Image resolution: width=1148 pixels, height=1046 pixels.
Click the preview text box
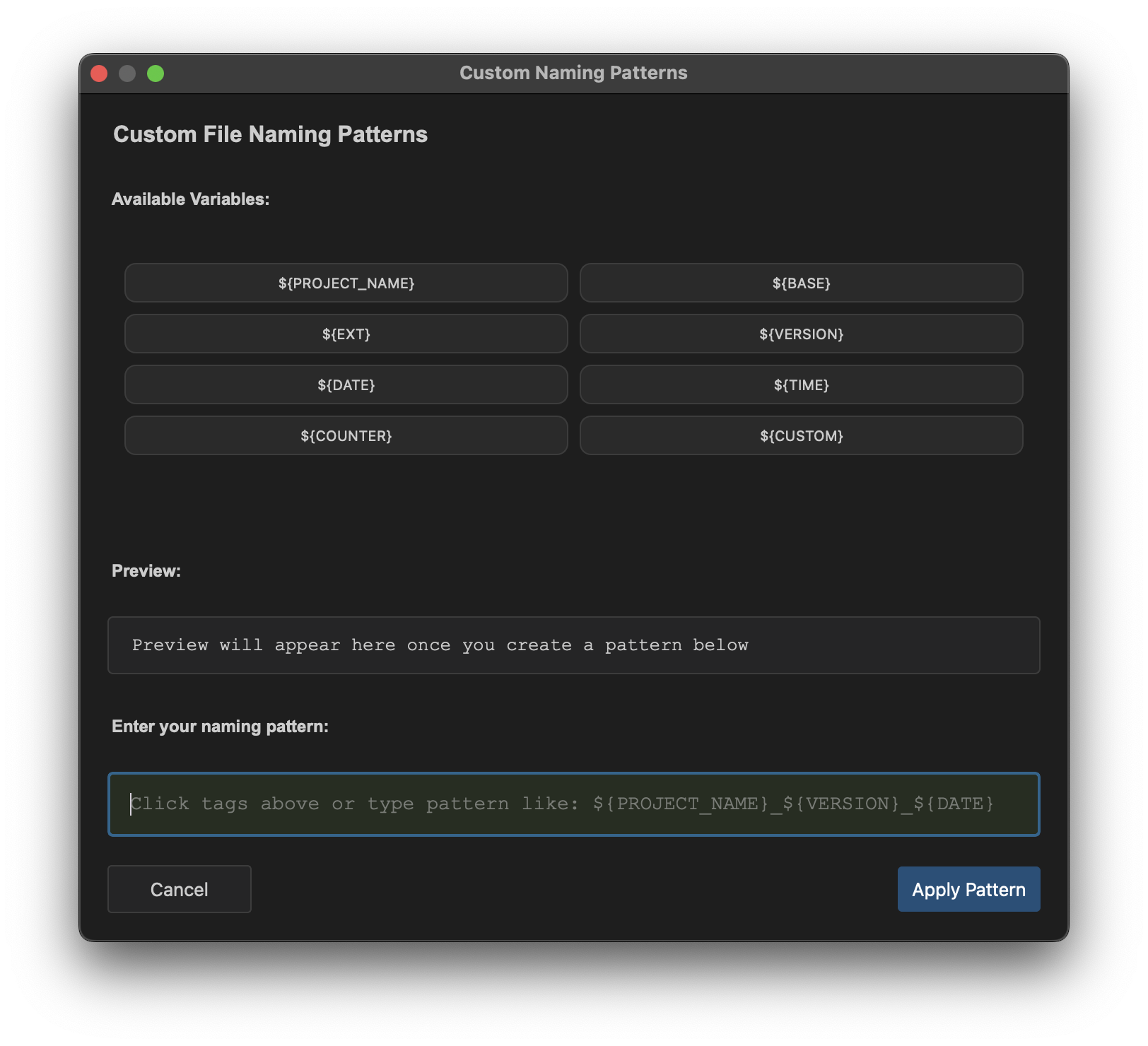pyautogui.click(x=573, y=645)
